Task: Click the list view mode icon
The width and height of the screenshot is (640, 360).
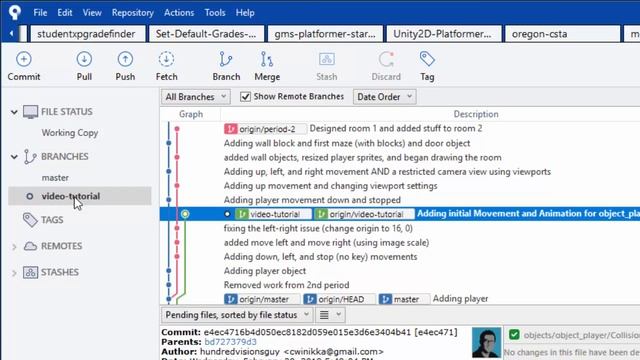Action: 324,315
